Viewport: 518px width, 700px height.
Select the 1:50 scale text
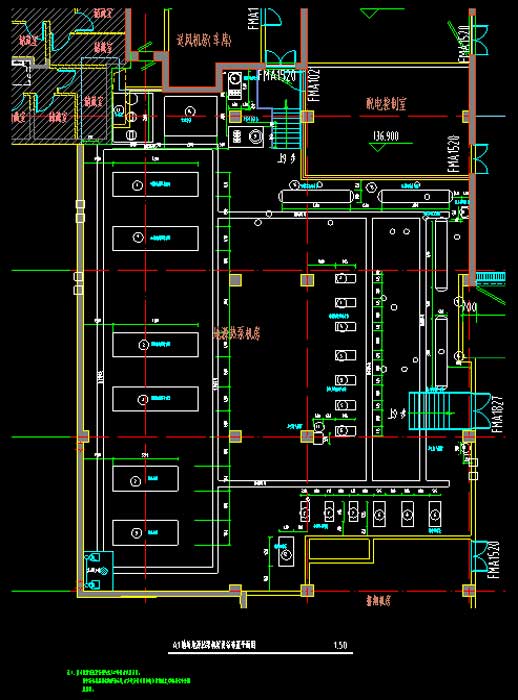coord(340,645)
